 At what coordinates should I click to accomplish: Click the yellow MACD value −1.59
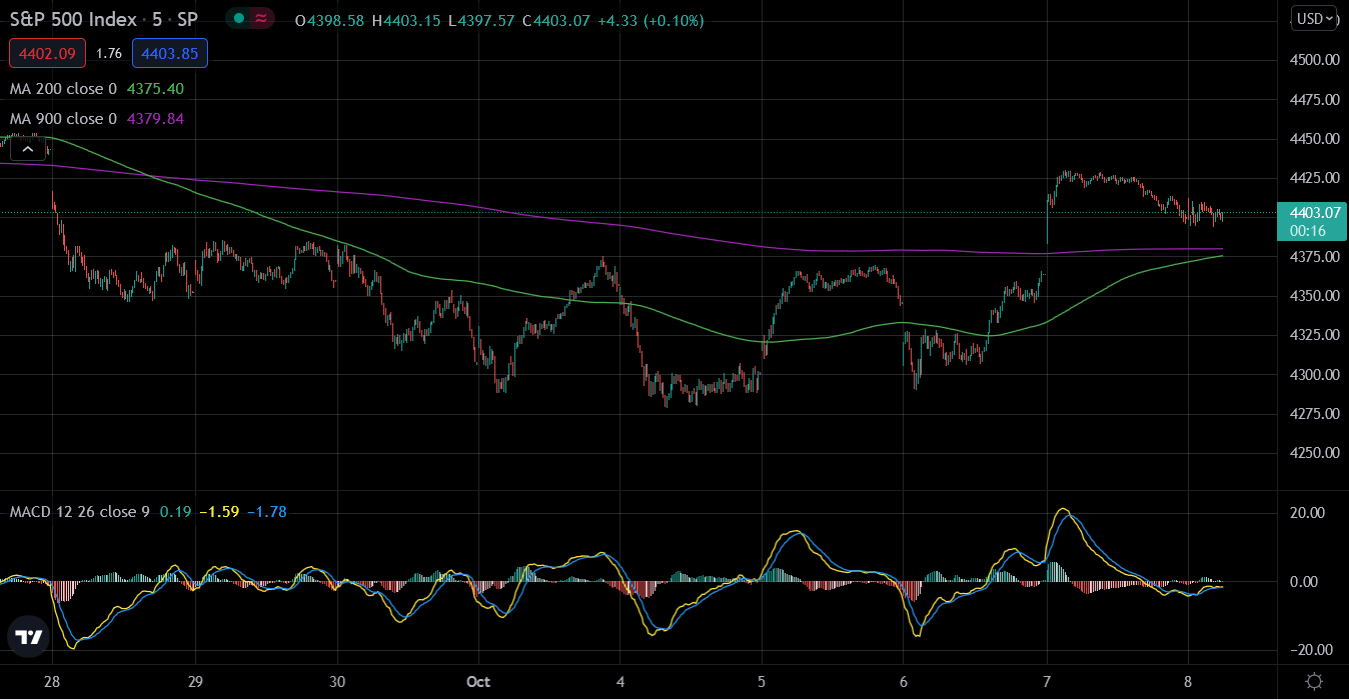[x=218, y=511]
